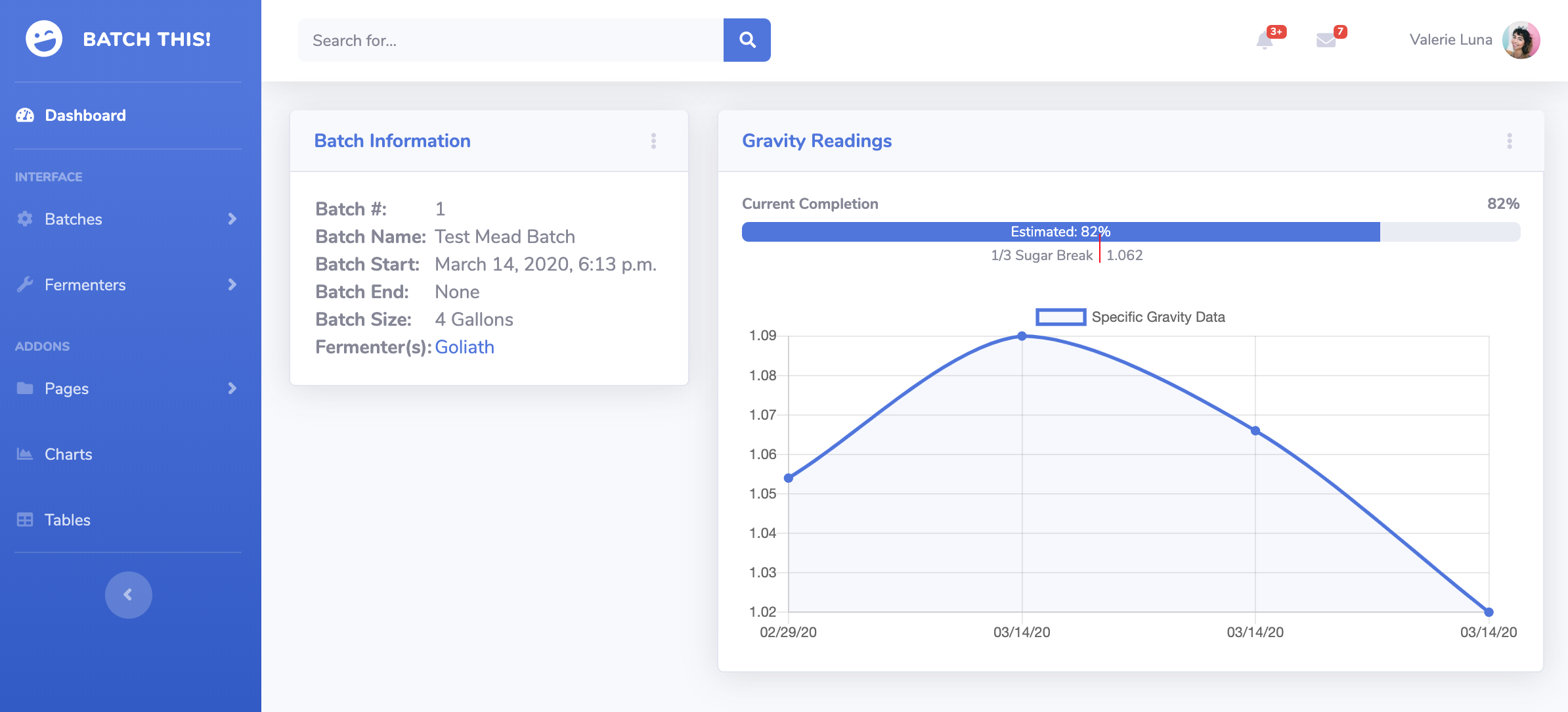
Task: Open Charts from the sidebar
Action: pyautogui.click(x=68, y=454)
